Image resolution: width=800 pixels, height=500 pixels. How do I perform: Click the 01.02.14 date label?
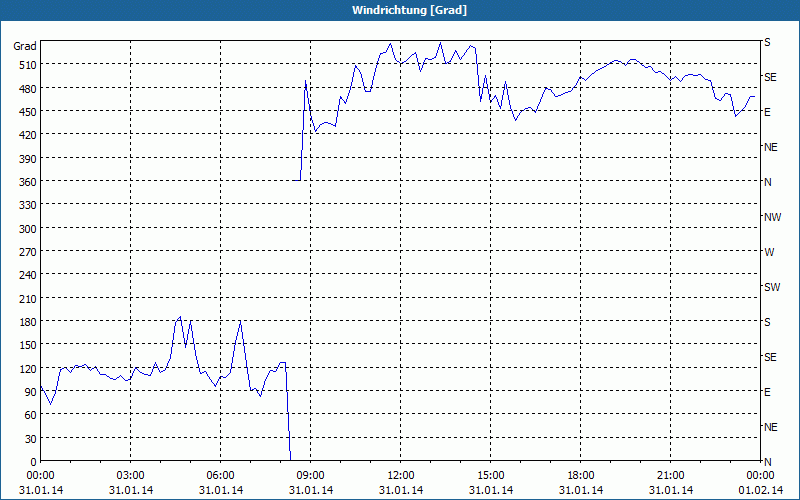point(761,490)
